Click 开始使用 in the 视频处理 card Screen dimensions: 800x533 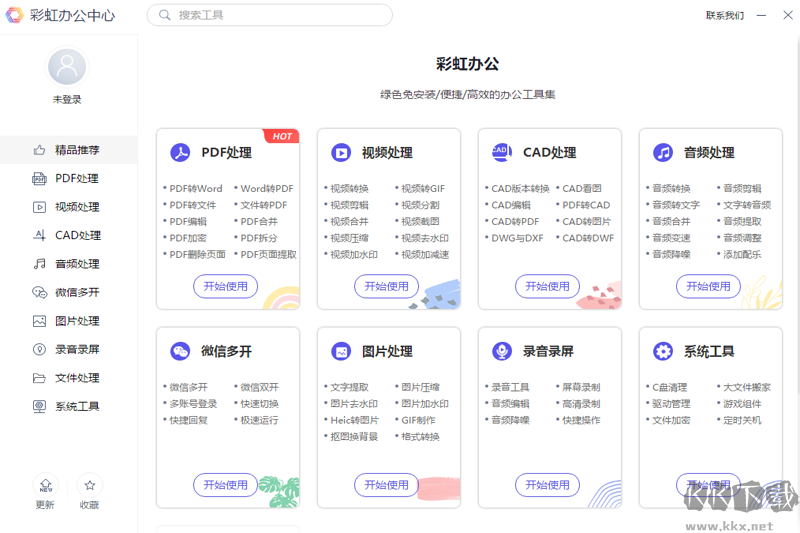386,286
